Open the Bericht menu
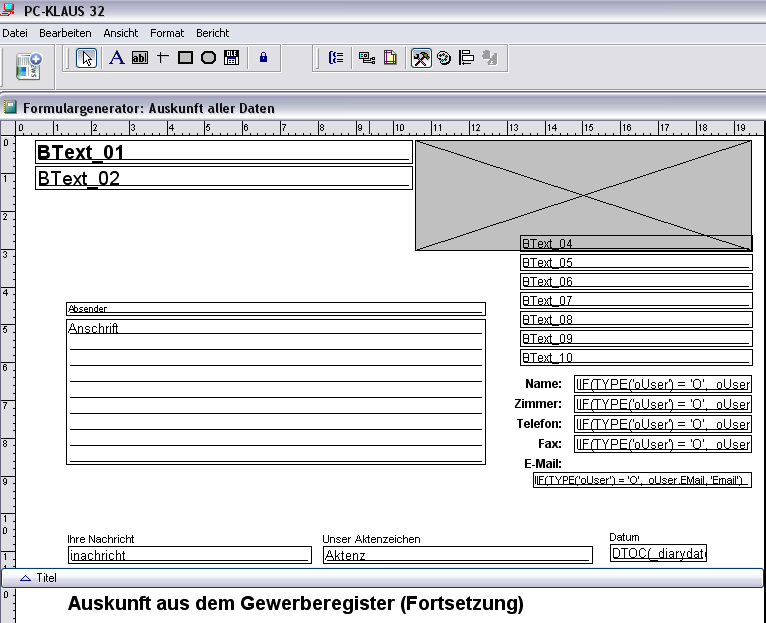 click(x=212, y=33)
